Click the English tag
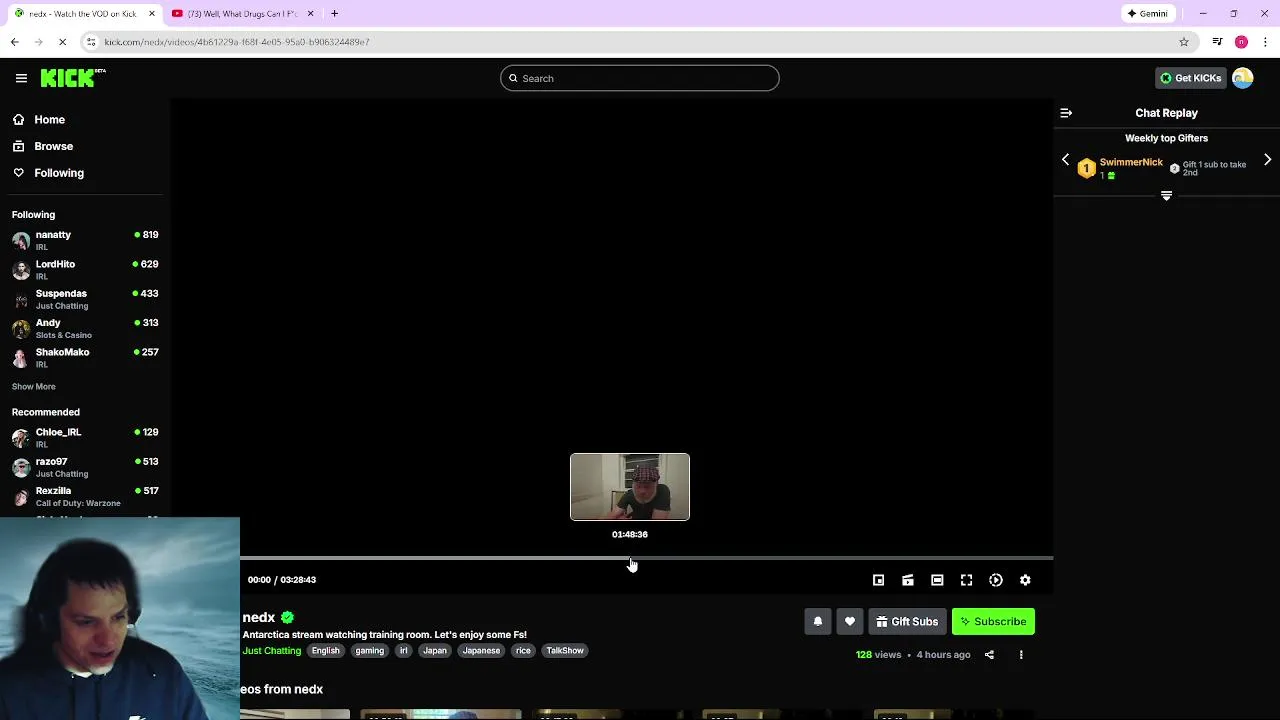1280x720 pixels. pos(325,651)
